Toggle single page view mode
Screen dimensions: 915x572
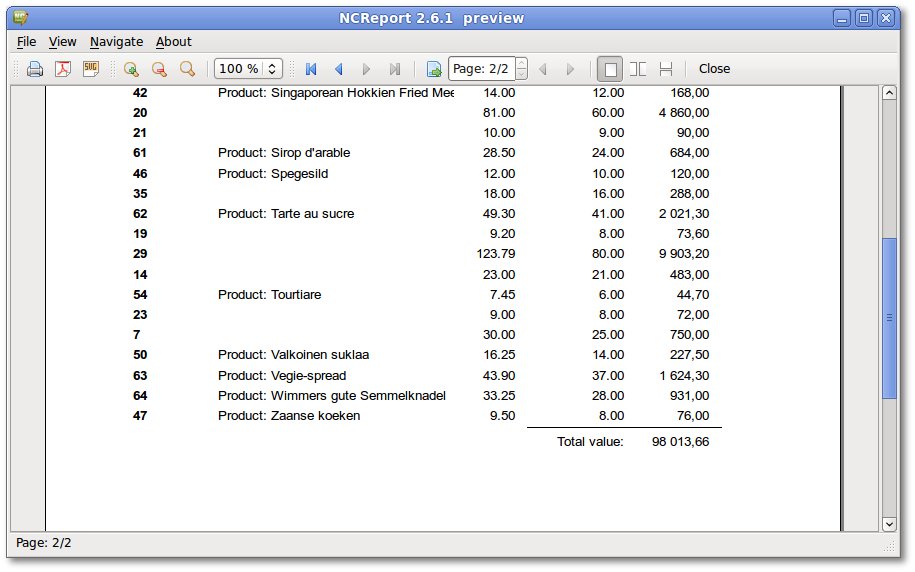[x=610, y=69]
